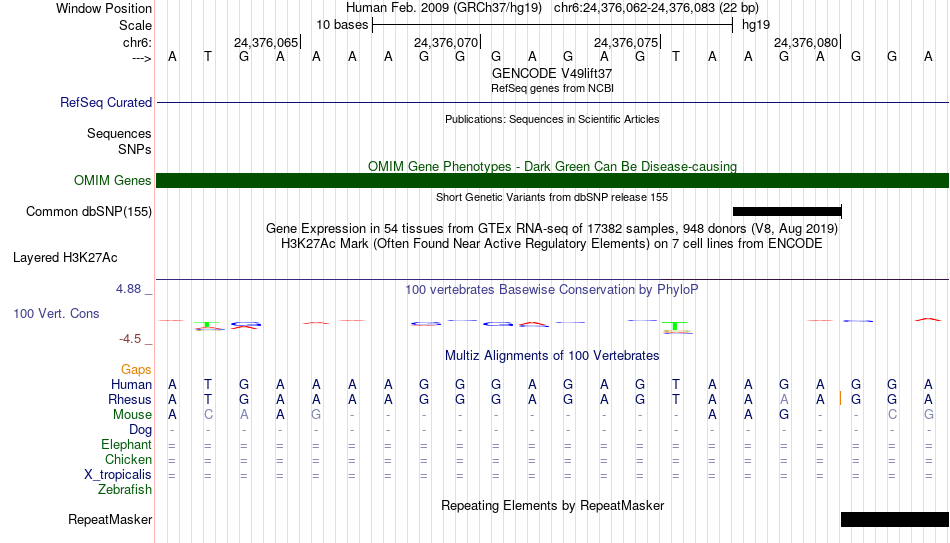Click the Sequences label on the left
This screenshot has height=543, width=950.
(x=119, y=133)
